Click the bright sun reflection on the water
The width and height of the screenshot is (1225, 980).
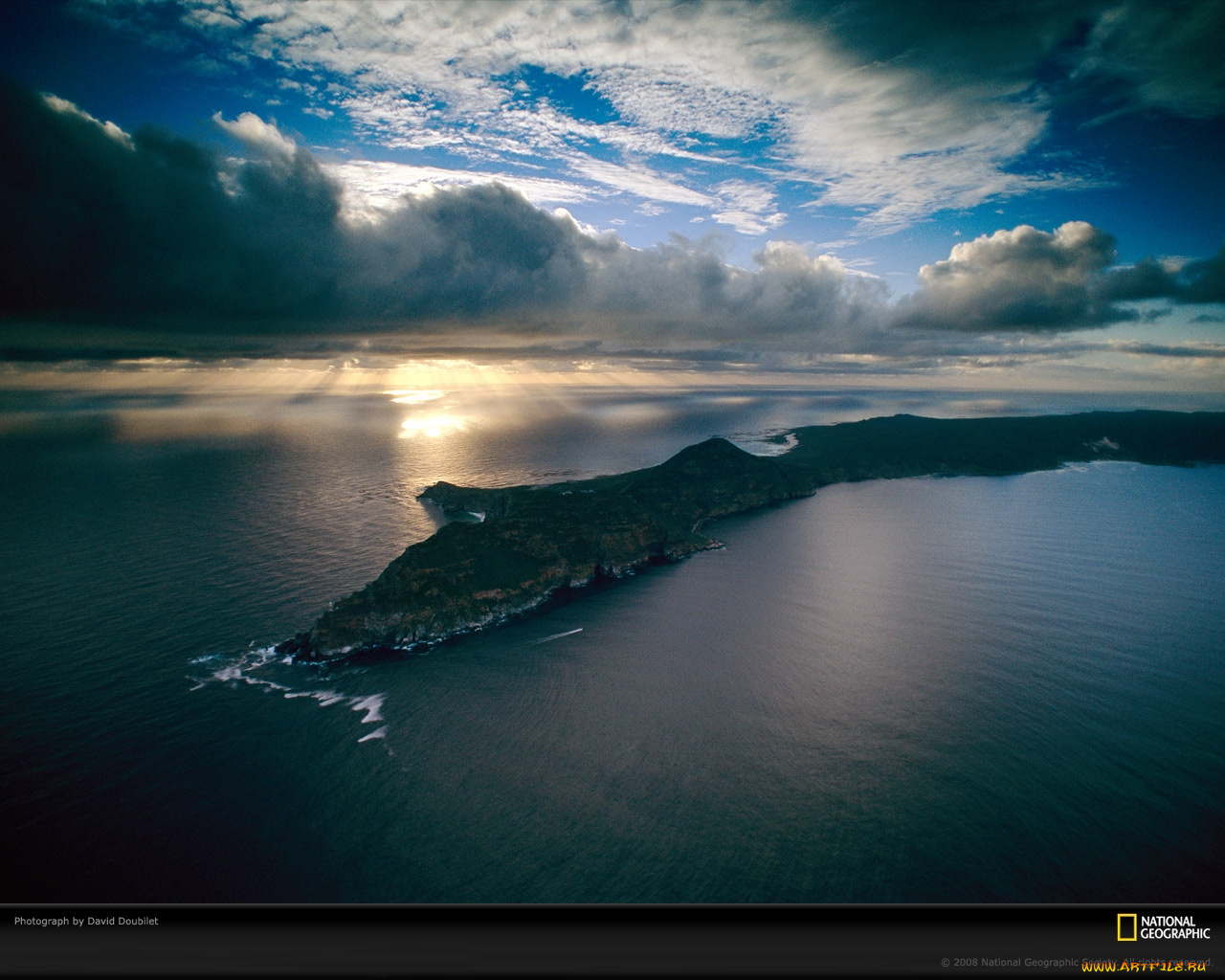coord(431,424)
